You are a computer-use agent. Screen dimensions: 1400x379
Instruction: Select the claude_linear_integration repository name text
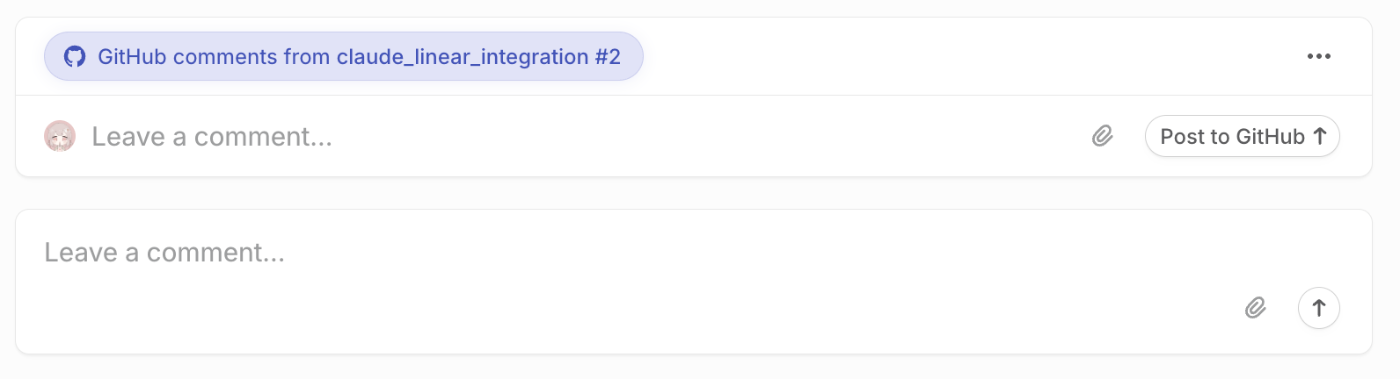click(463, 57)
